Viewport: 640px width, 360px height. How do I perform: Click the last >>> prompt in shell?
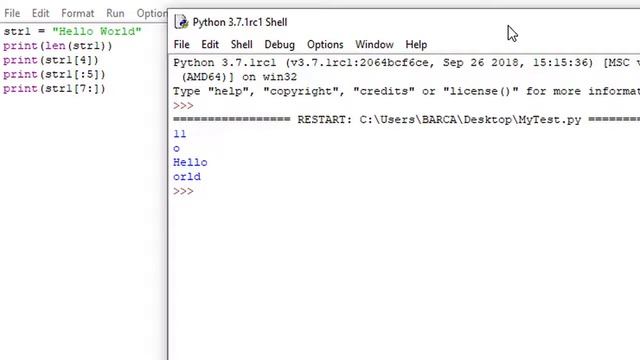coord(183,191)
